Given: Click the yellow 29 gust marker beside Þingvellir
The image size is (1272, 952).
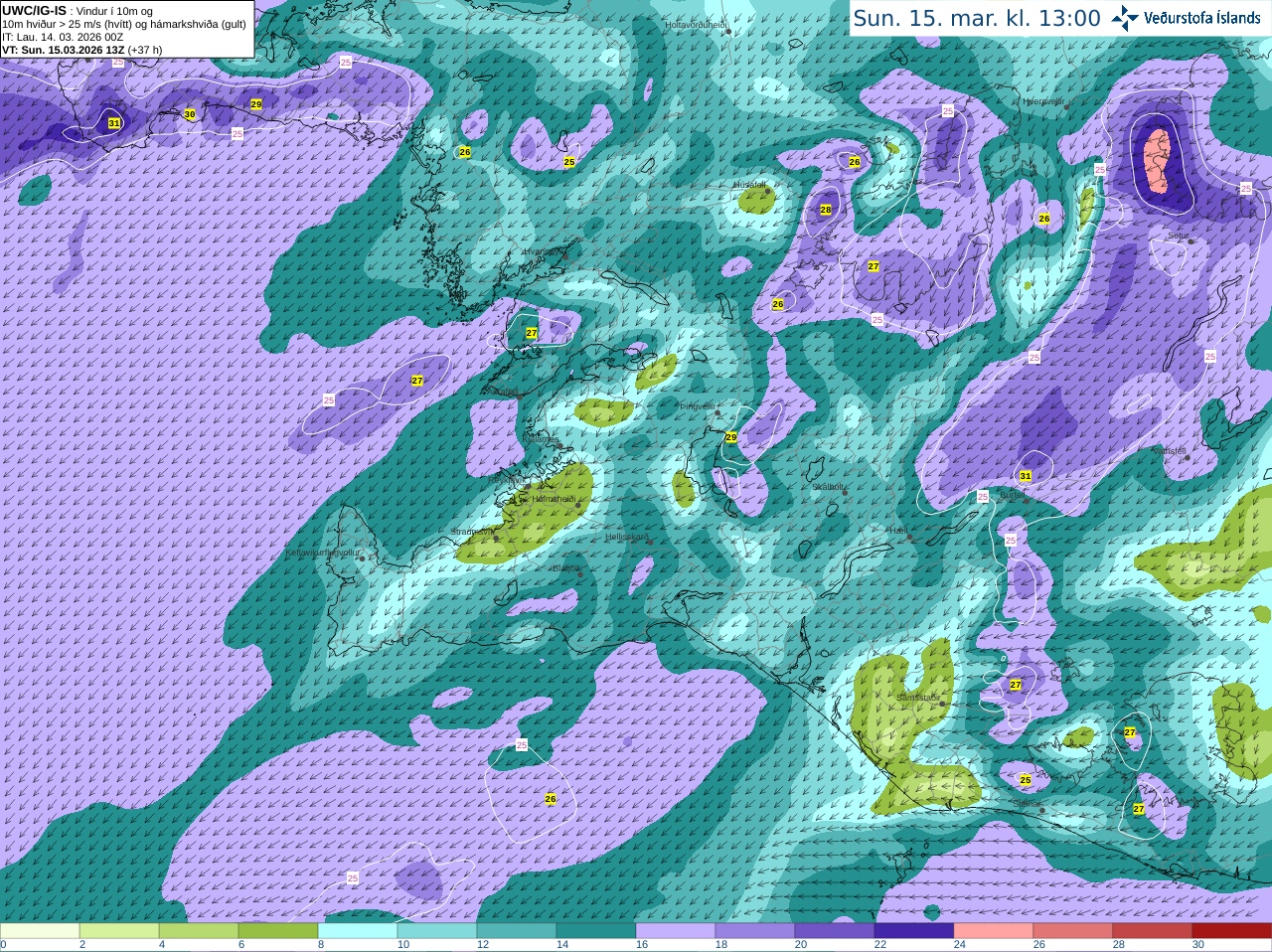Looking at the screenshot, I should 731,437.
